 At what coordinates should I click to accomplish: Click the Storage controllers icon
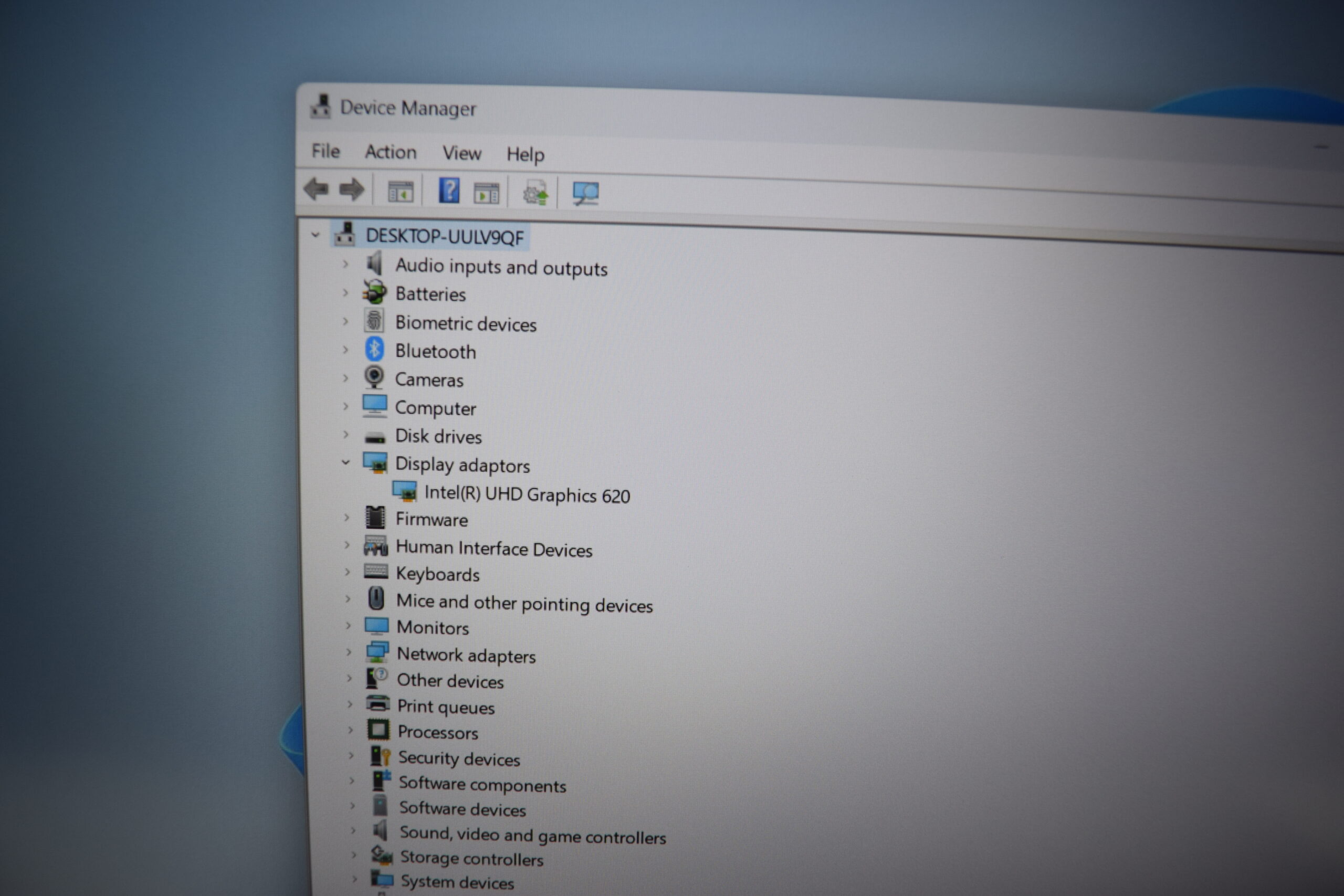(382, 856)
